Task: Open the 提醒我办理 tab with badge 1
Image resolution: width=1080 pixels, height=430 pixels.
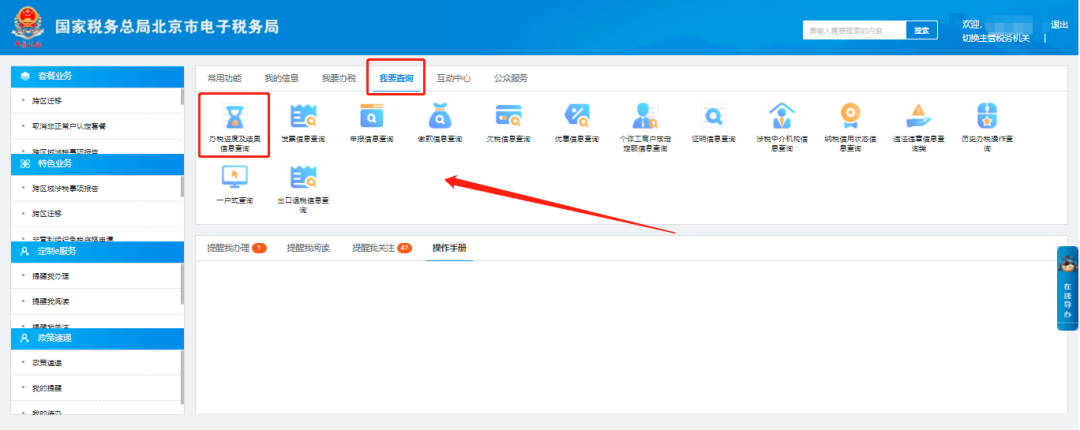Action: click(x=236, y=248)
